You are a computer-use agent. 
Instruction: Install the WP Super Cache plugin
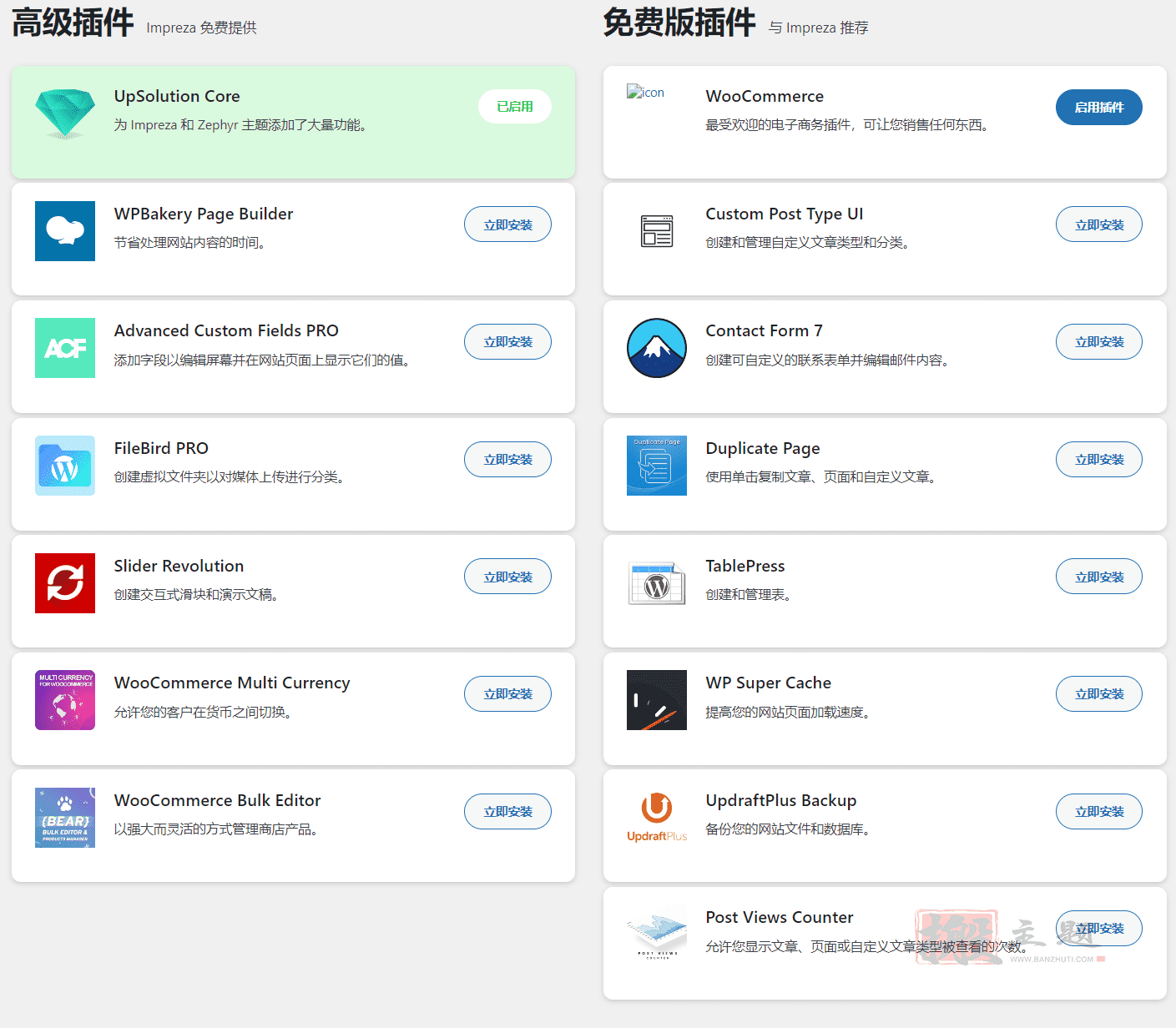pyautogui.click(x=1099, y=693)
